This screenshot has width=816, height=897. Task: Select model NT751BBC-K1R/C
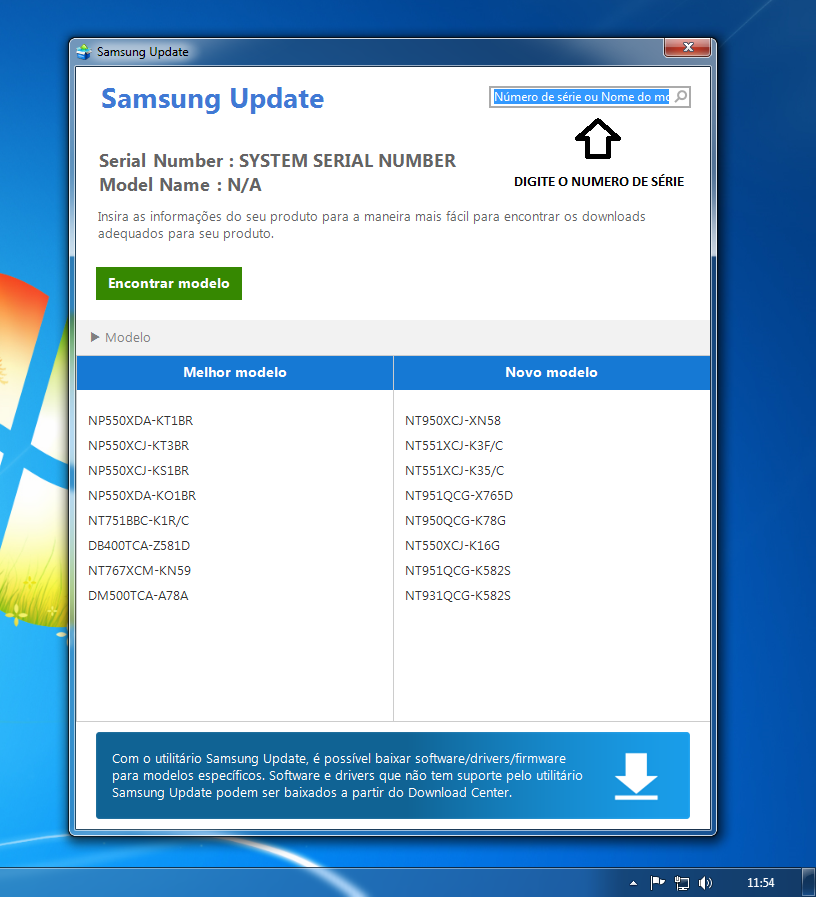(x=138, y=521)
